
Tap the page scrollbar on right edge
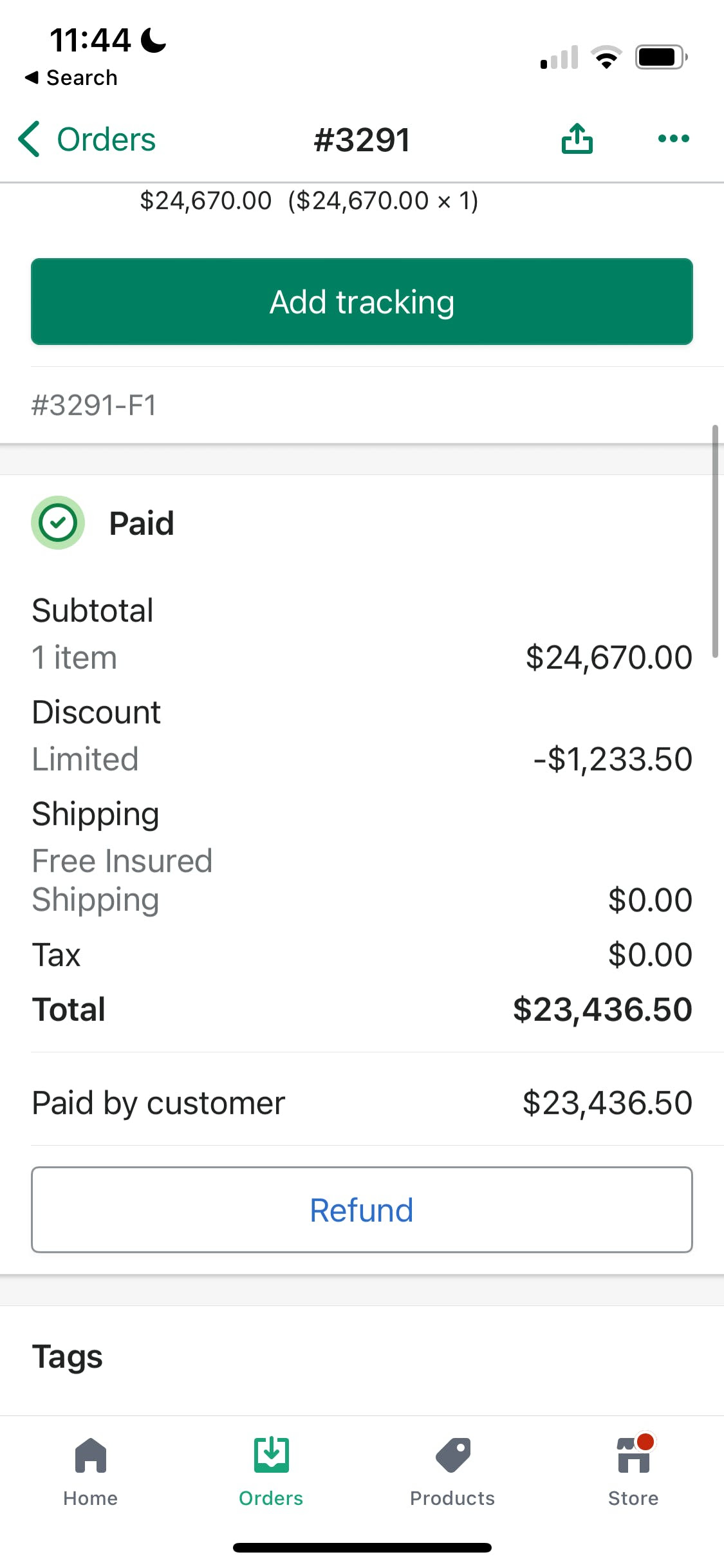click(x=714, y=541)
